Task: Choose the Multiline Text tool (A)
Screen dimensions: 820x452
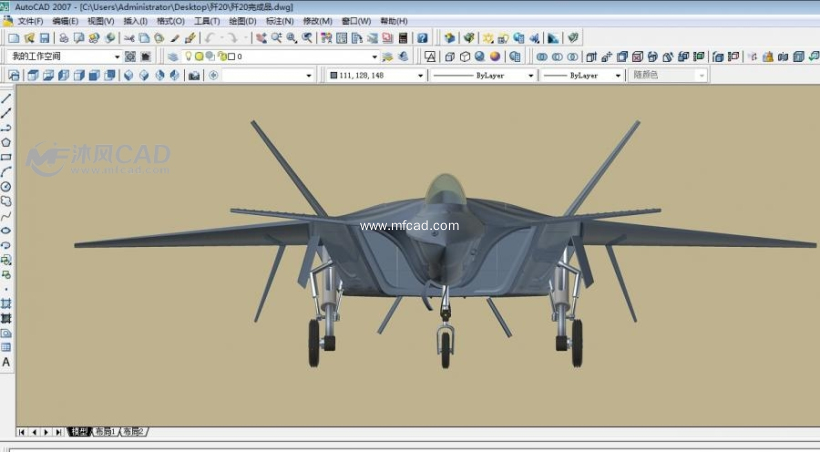Action: click(x=6, y=362)
